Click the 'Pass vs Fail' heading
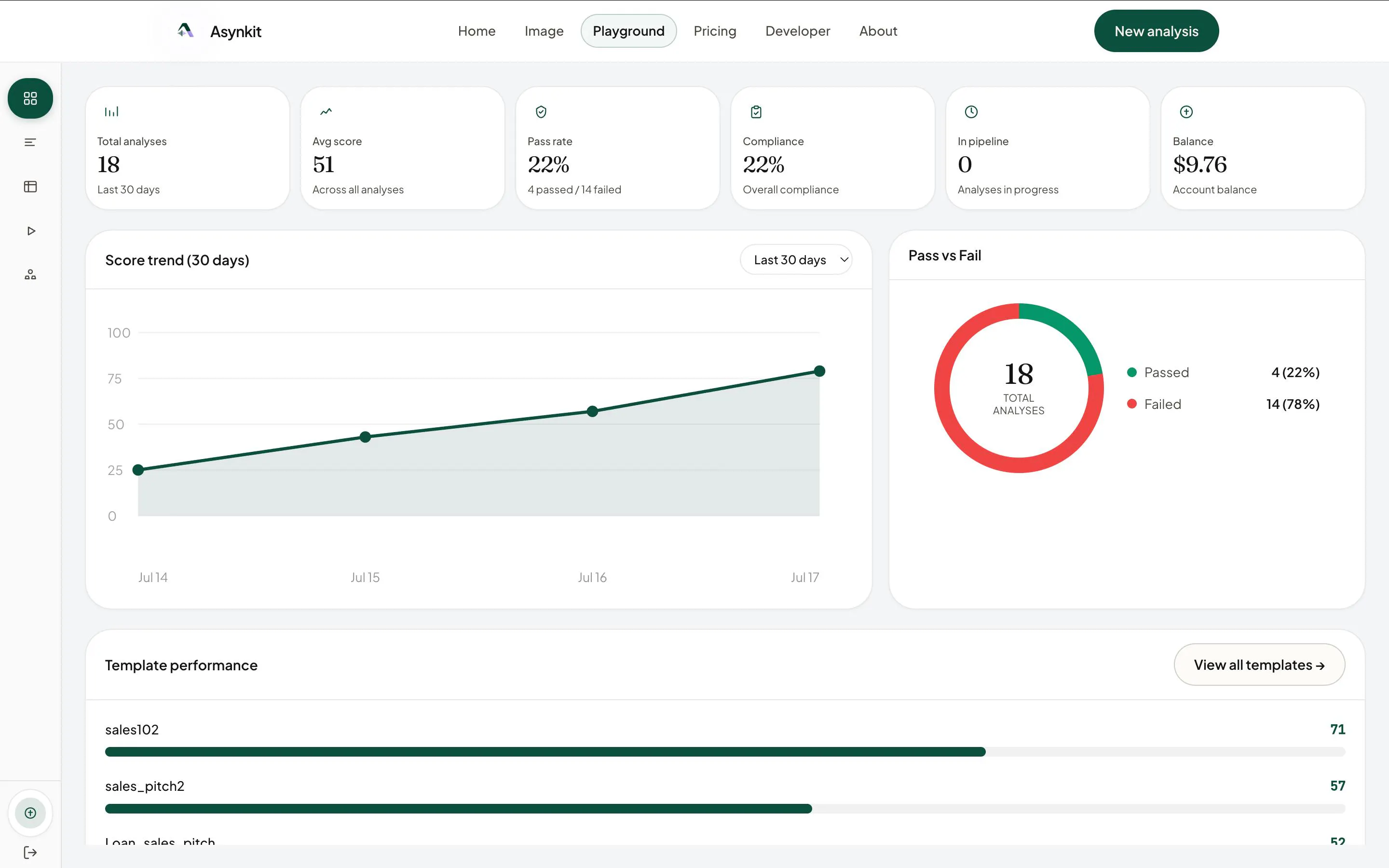Screen dimensions: 1389x868 (944, 256)
